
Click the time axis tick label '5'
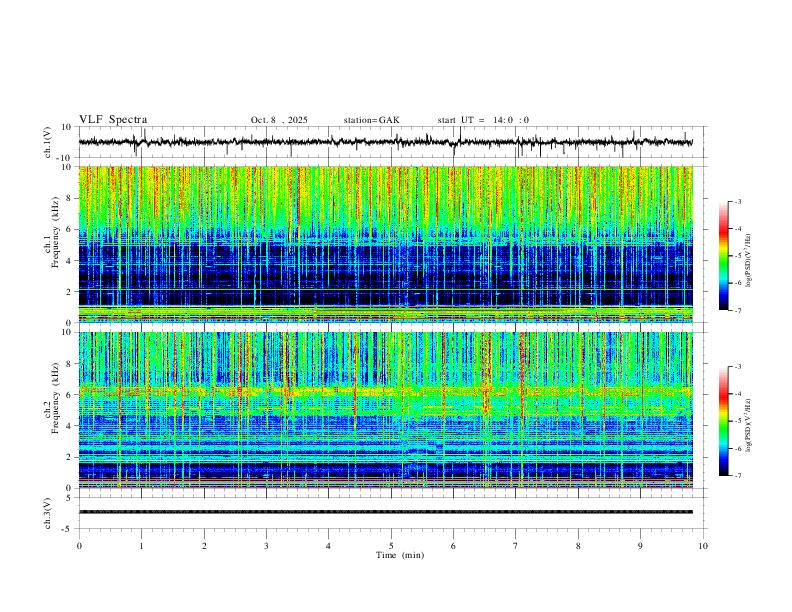[391, 546]
